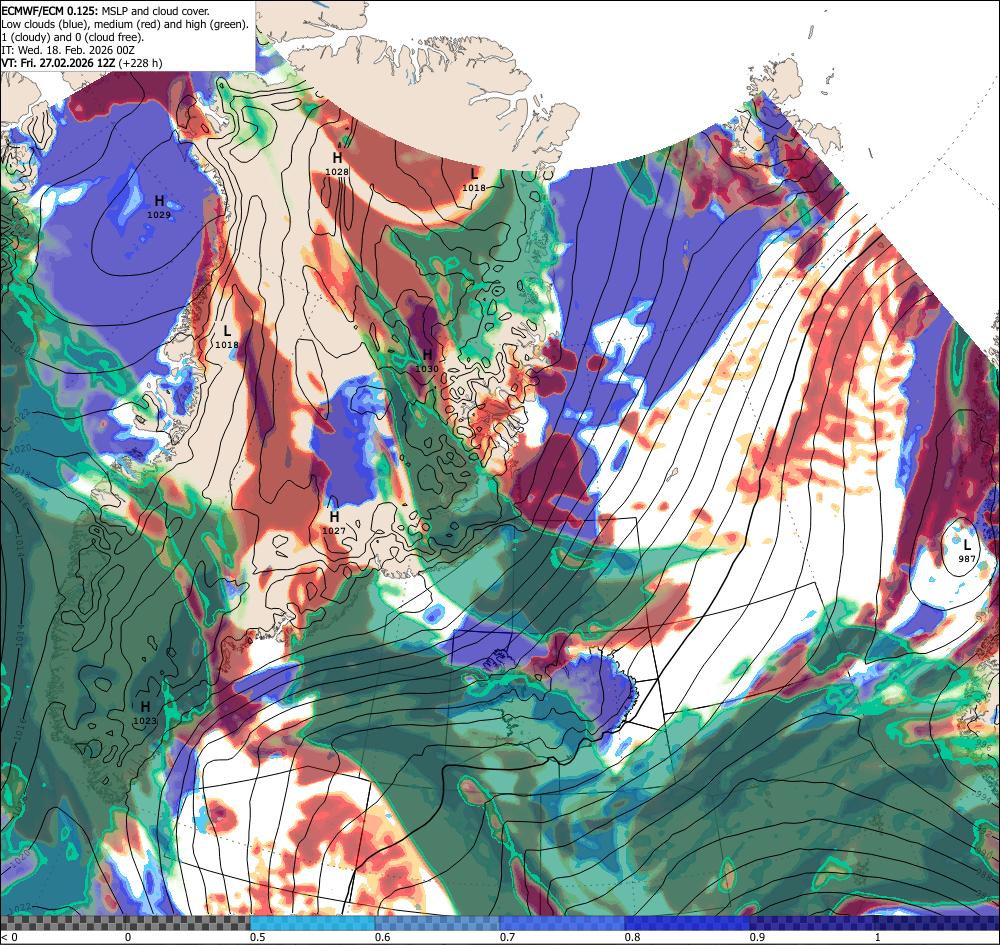Click the '< 0' colorbar label

tap(9, 937)
